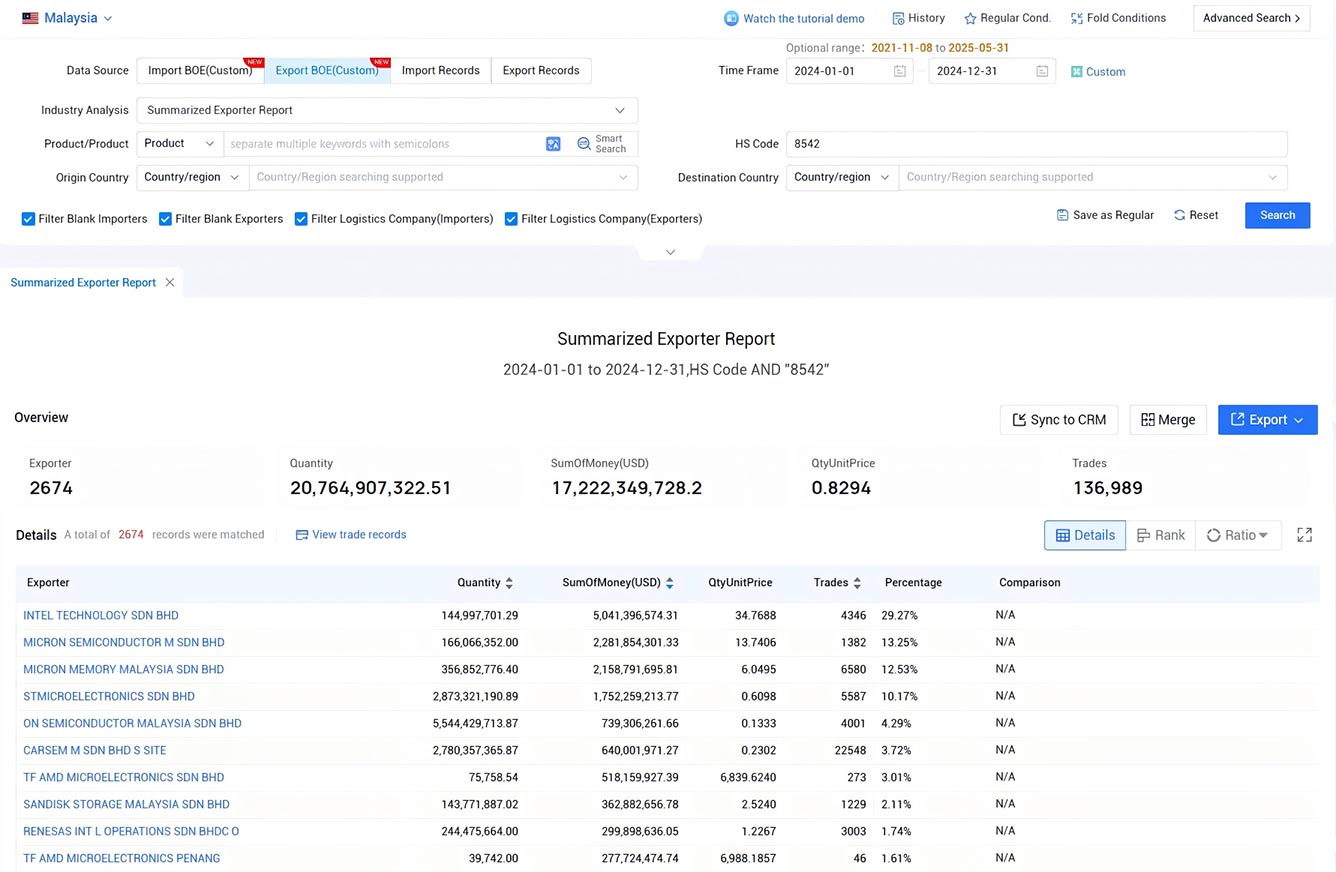Click the calendar icon in end date field
Screen dimensions: 1336x872
click(x=1042, y=71)
